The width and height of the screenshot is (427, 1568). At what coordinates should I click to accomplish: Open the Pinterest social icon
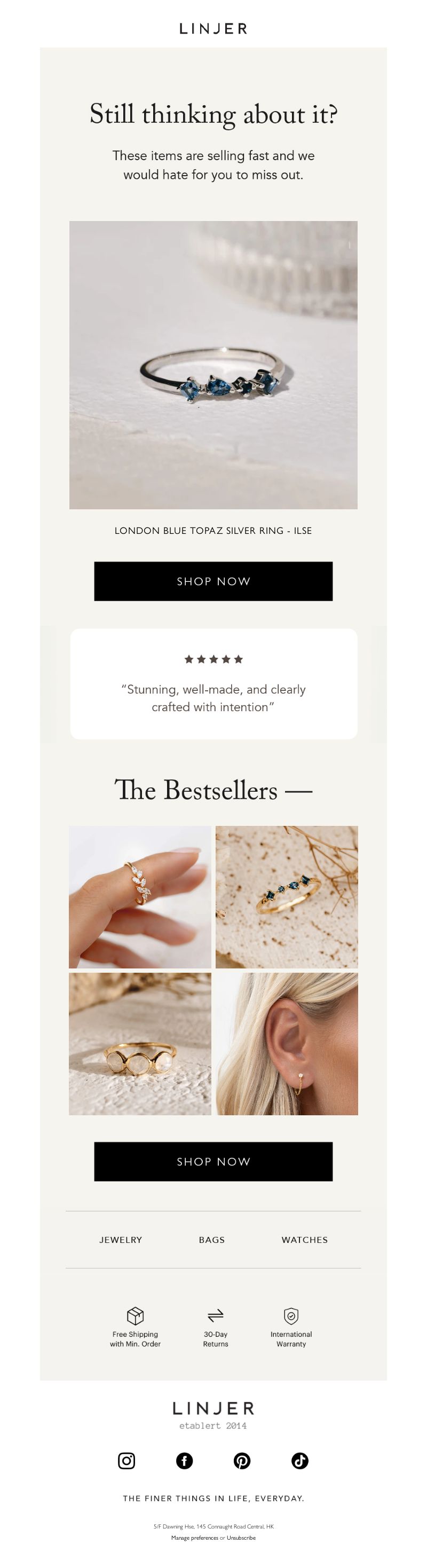click(242, 1460)
